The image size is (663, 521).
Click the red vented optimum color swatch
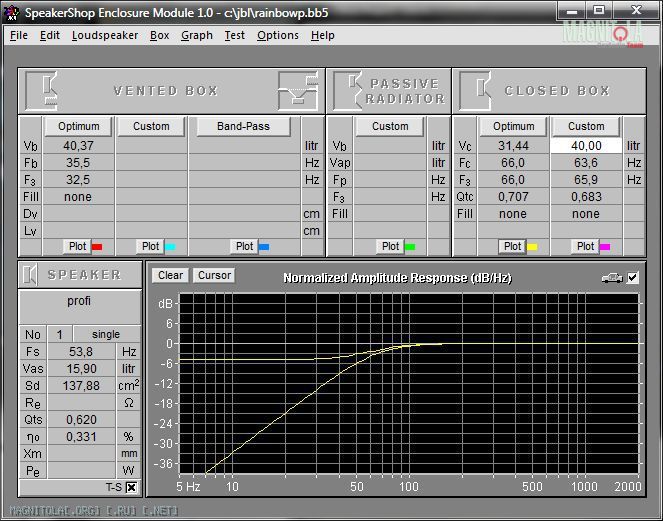pos(97,247)
